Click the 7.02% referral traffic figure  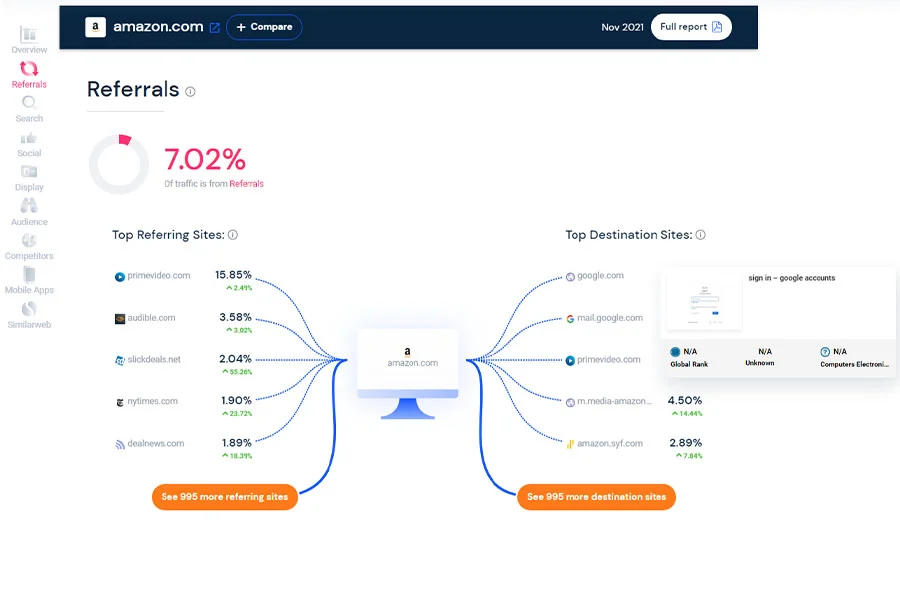pos(205,160)
